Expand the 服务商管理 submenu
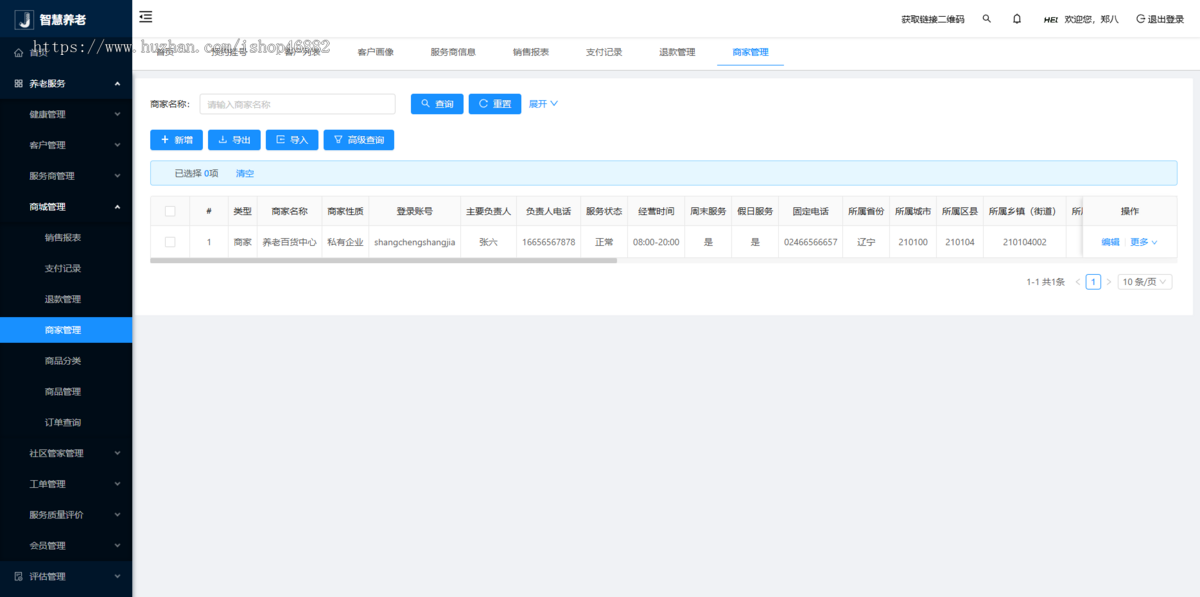1200x597 pixels. (66, 176)
